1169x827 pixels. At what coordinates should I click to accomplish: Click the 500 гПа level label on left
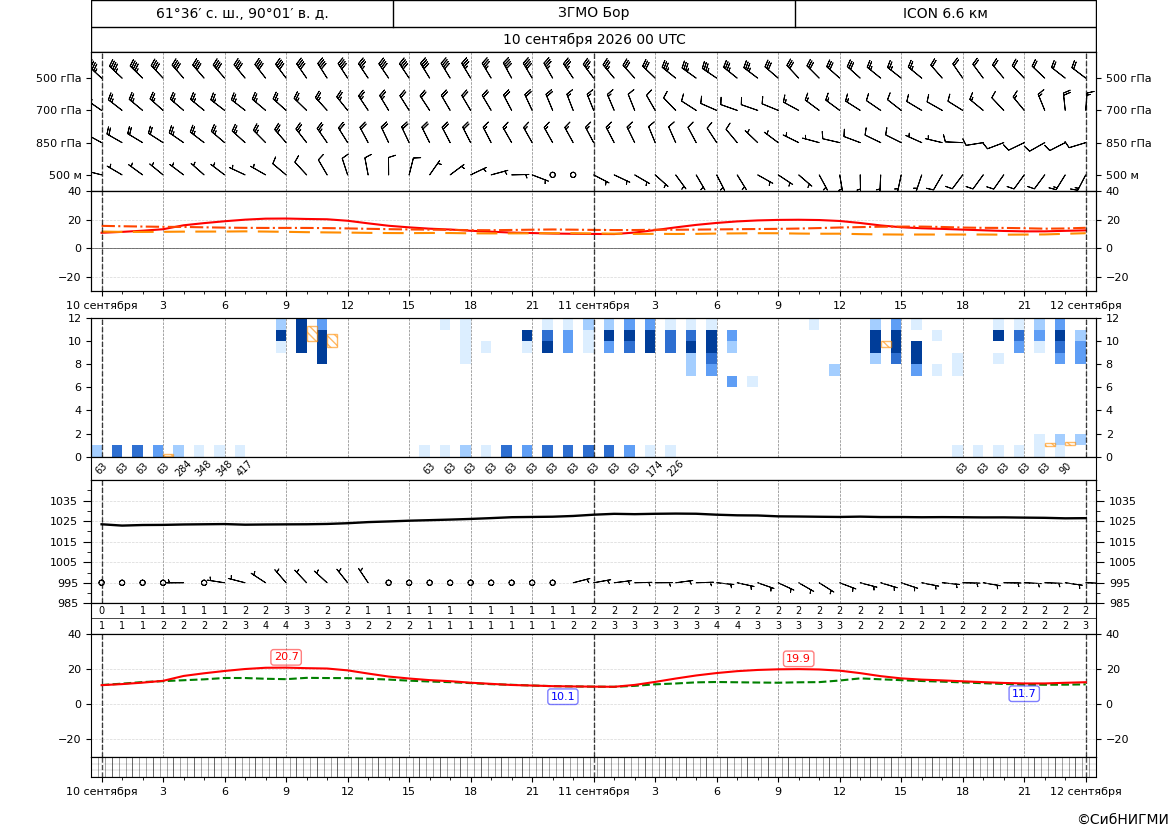(x=59, y=78)
